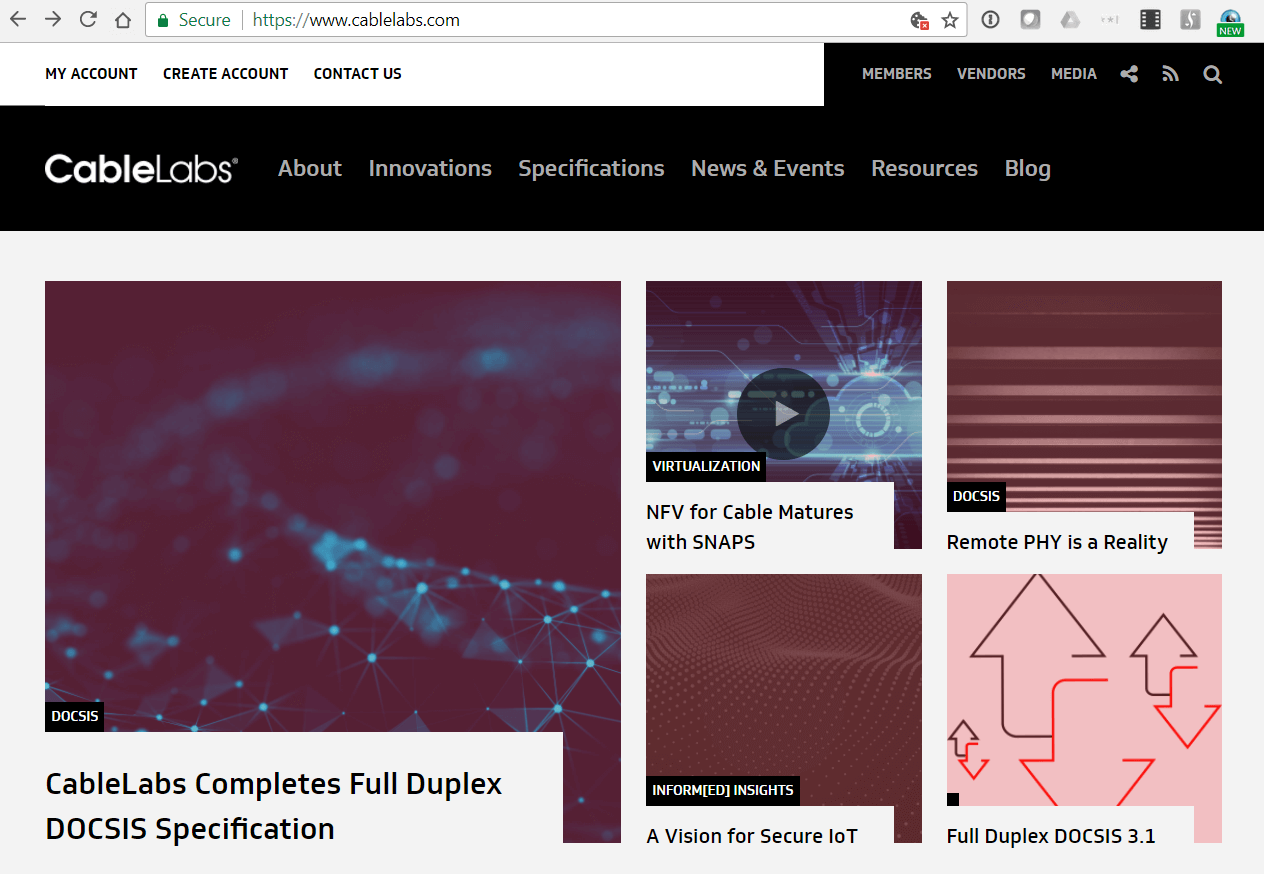This screenshot has width=1264, height=874.
Task: Click the film strip extension icon
Action: (x=1150, y=19)
